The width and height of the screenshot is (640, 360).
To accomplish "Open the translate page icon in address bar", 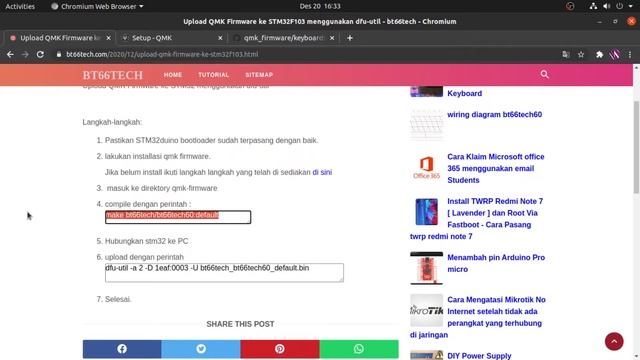I will 566,54.
